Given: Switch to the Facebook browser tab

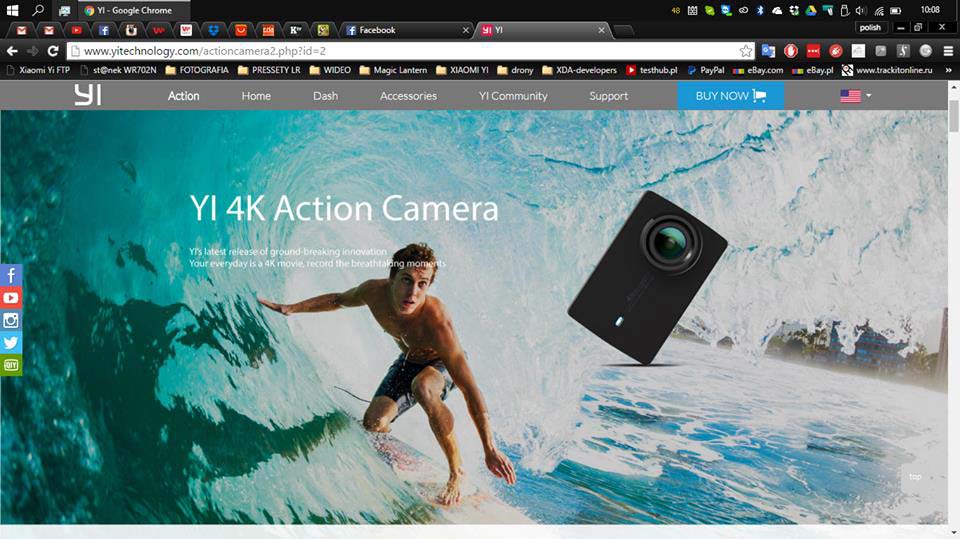Looking at the screenshot, I should pos(404,30).
